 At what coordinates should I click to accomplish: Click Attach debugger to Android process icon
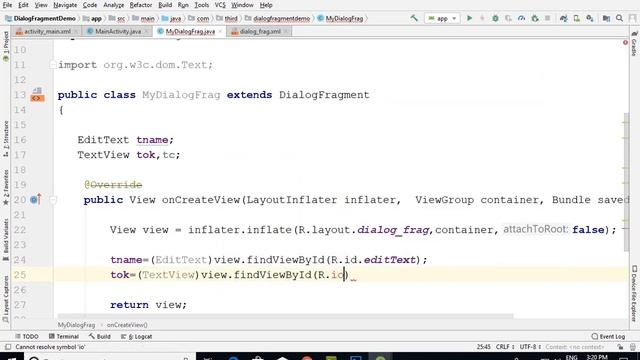coord(535,18)
